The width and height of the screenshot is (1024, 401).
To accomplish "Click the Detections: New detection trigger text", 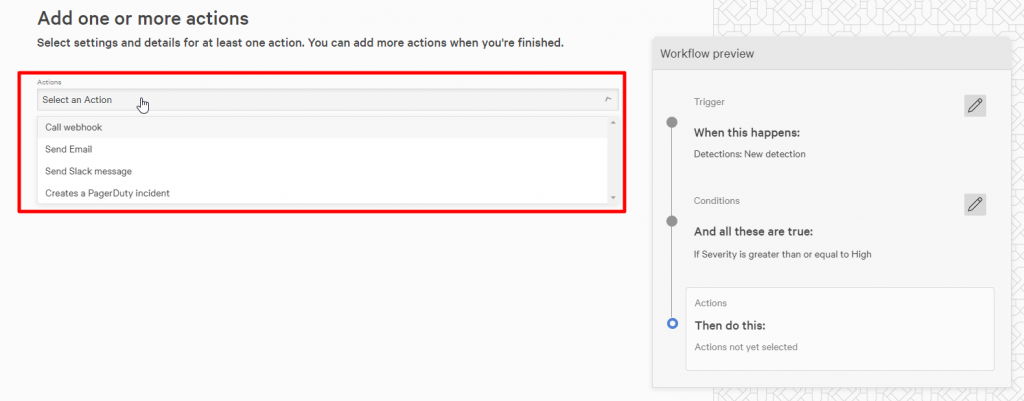I will [749, 154].
